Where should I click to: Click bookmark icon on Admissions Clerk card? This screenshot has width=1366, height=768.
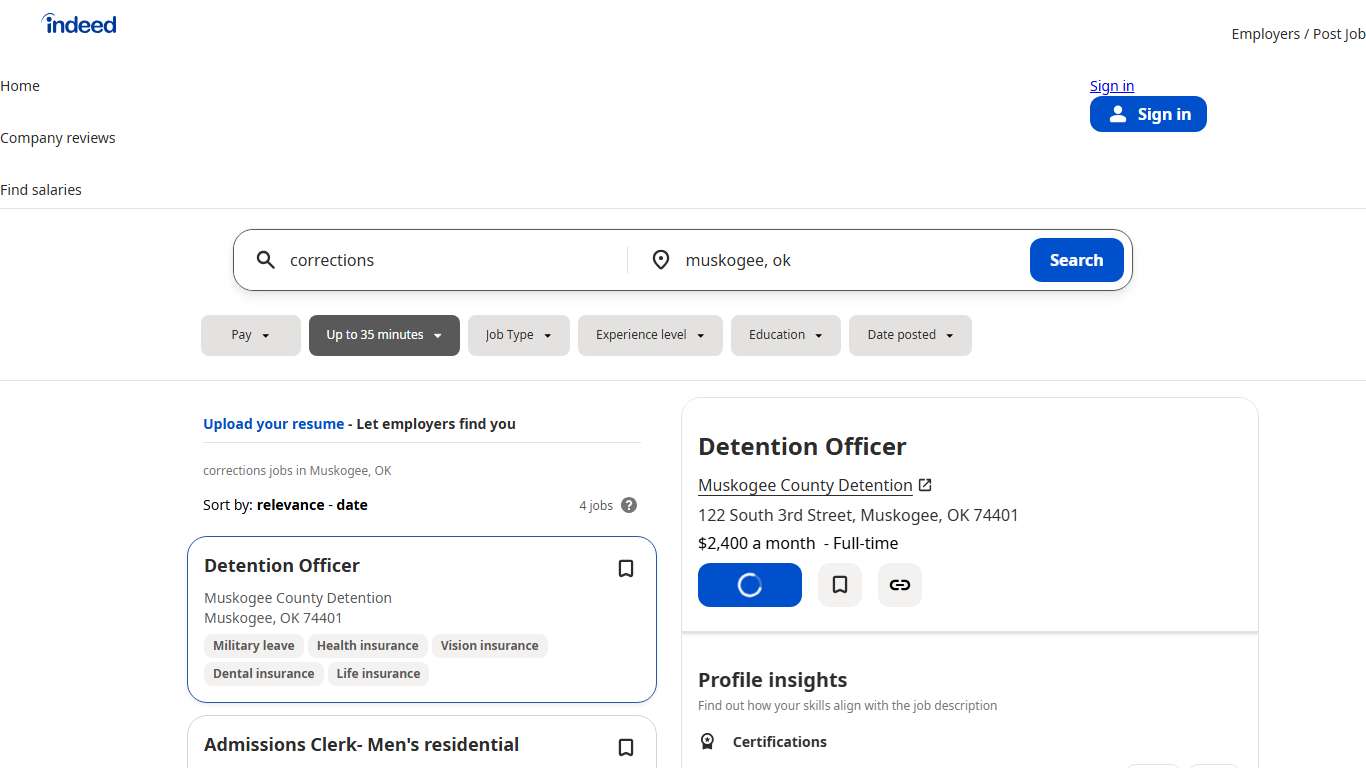[626, 747]
